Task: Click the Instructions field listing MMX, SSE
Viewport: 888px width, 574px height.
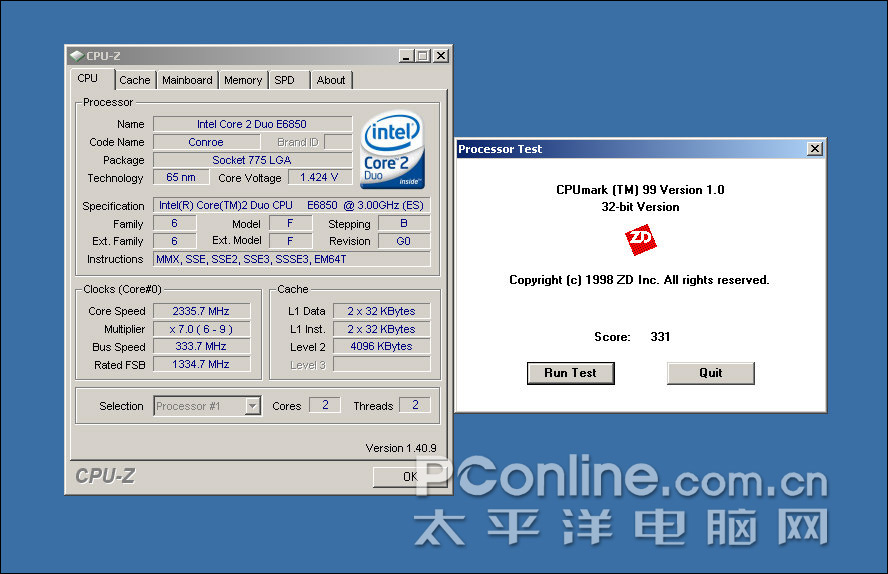Action: click(292, 259)
